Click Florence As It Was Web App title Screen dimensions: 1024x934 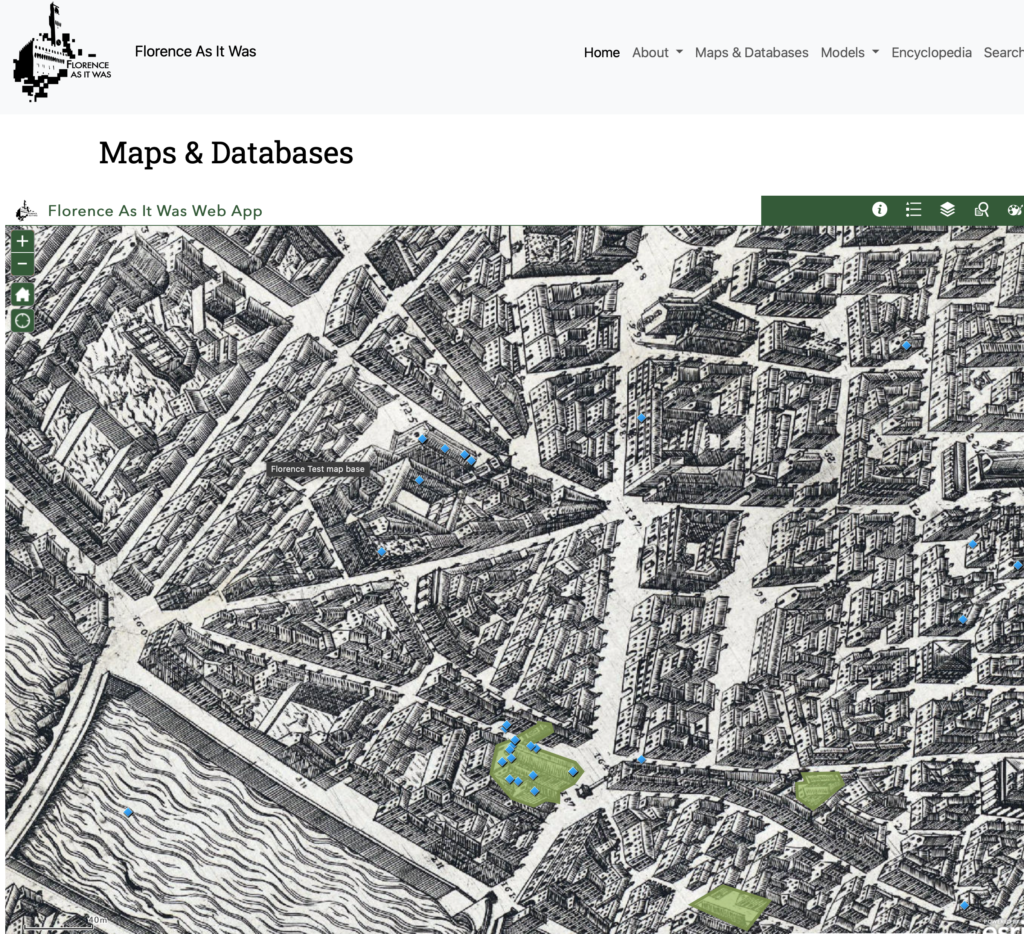(x=155, y=211)
